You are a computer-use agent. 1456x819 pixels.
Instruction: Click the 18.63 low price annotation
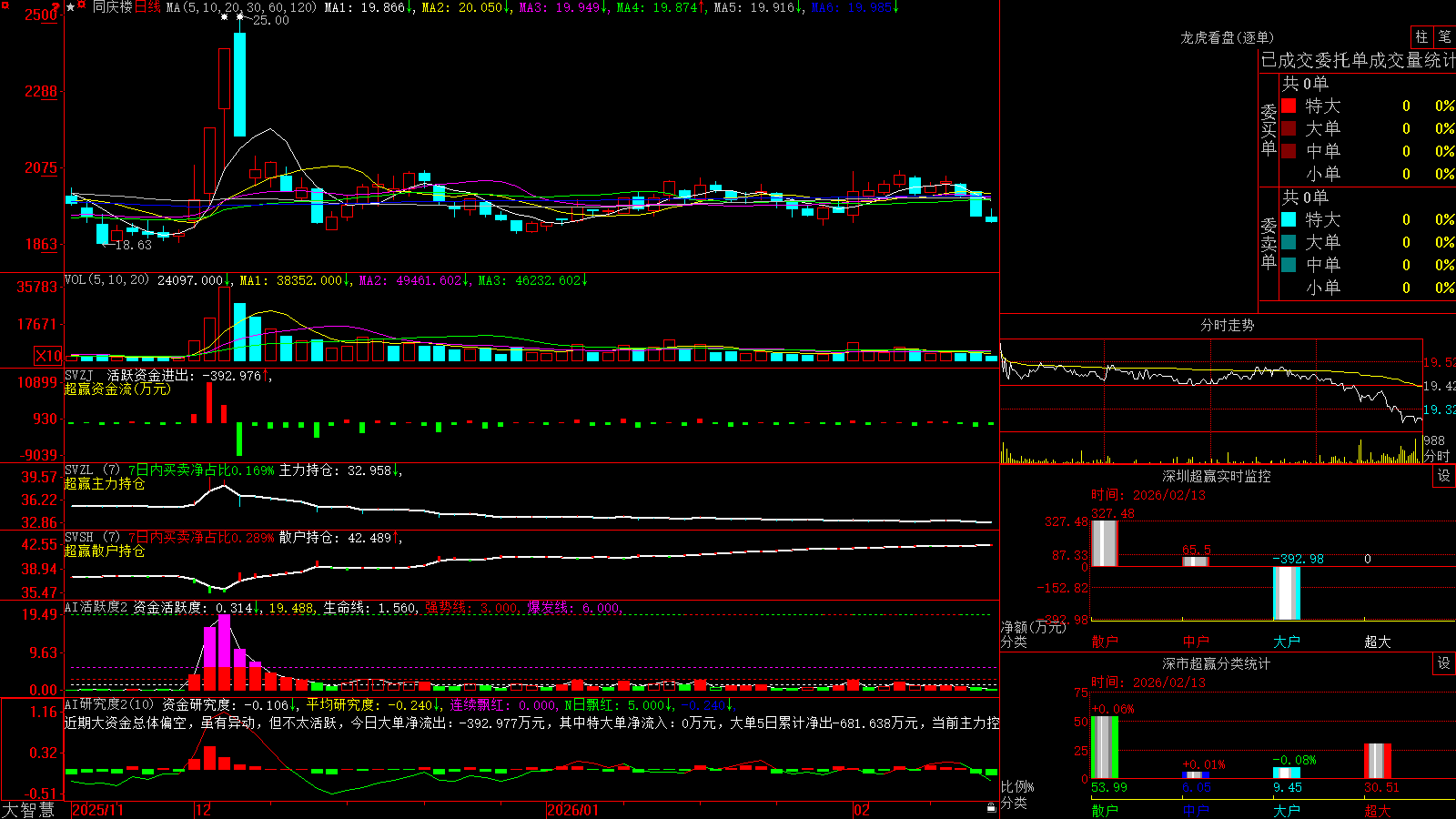click(x=133, y=245)
